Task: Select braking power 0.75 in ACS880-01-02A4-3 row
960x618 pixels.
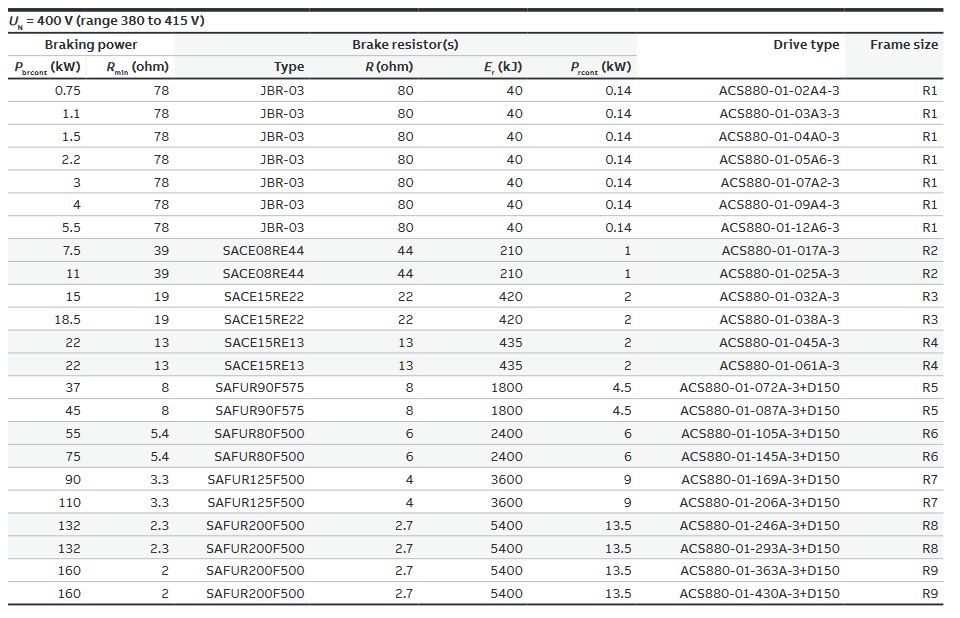Action: click(x=67, y=91)
